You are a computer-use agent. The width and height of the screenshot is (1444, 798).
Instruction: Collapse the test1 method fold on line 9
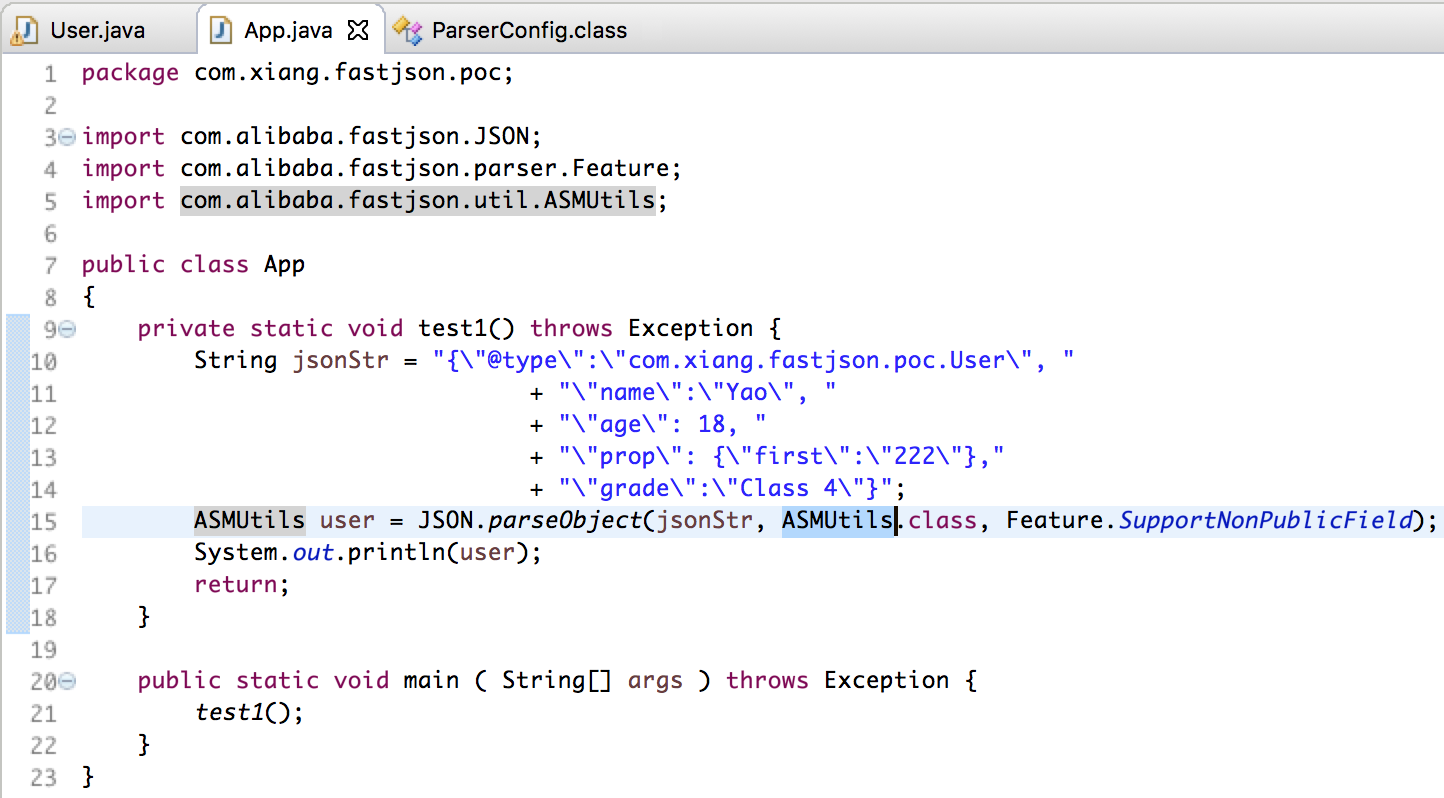click(67, 329)
